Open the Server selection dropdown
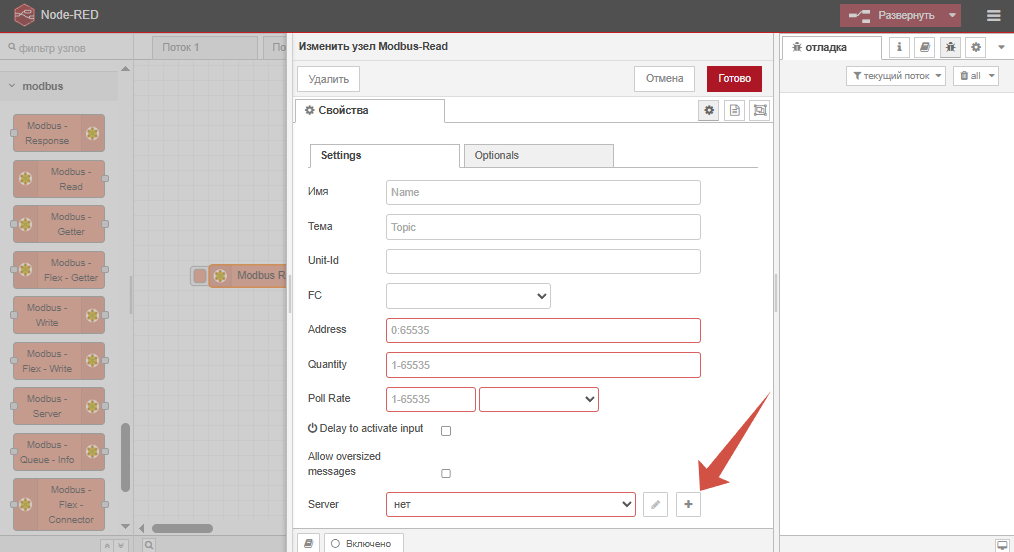Image resolution: width=1014 pixels, height=552 pixels. 511,504
